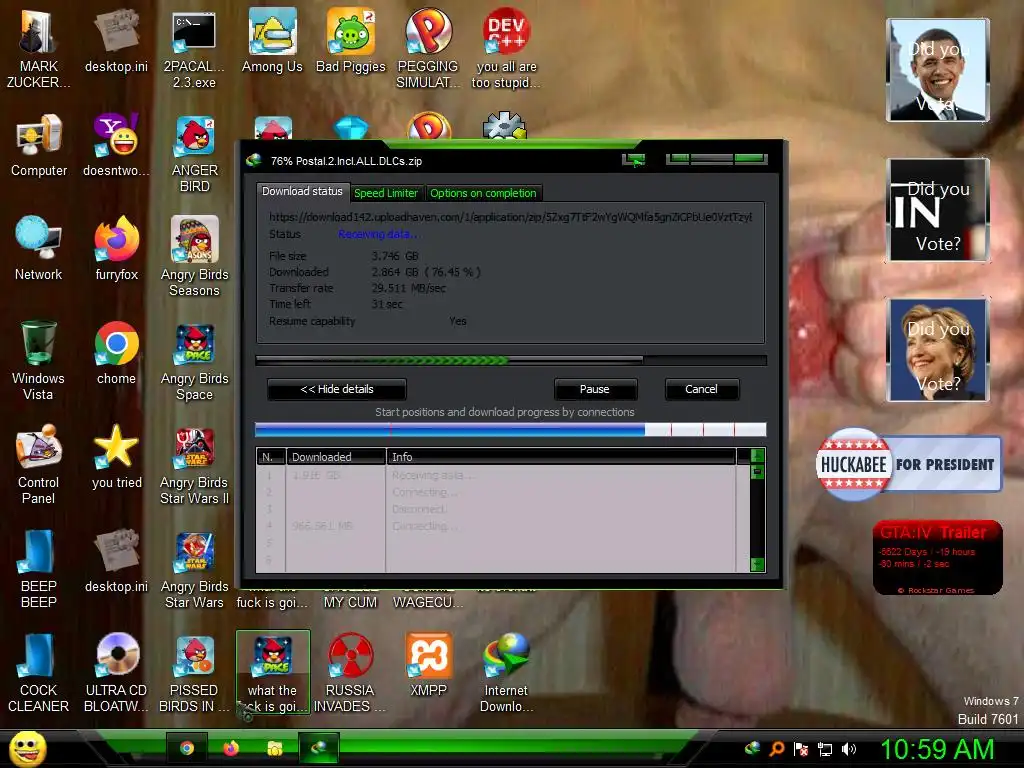
Task: Open Angry Birds Space shortcut
Action: pos(194,360)
